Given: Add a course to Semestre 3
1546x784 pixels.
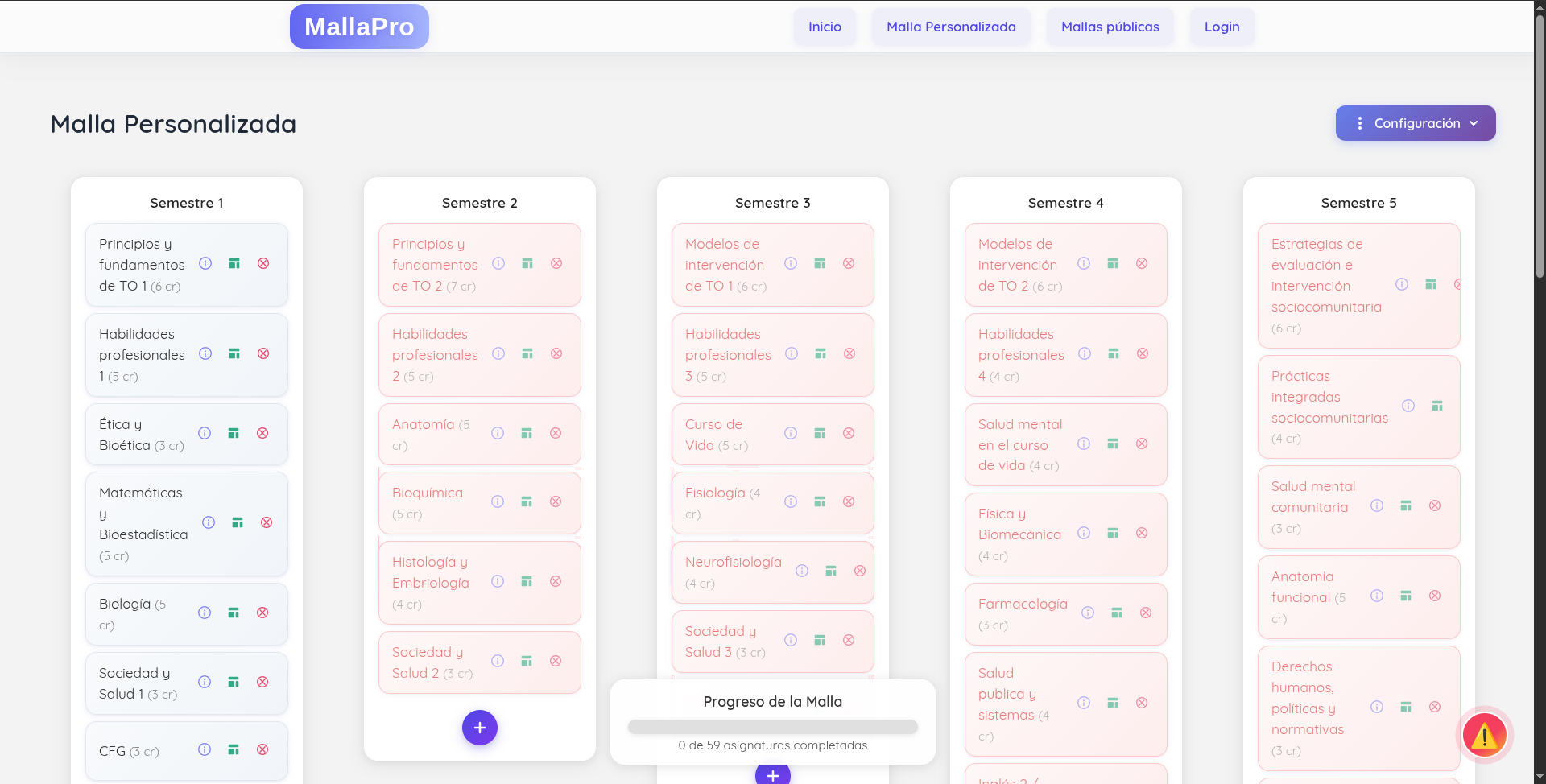Looking at the screenshot, I should coord(773,775).
